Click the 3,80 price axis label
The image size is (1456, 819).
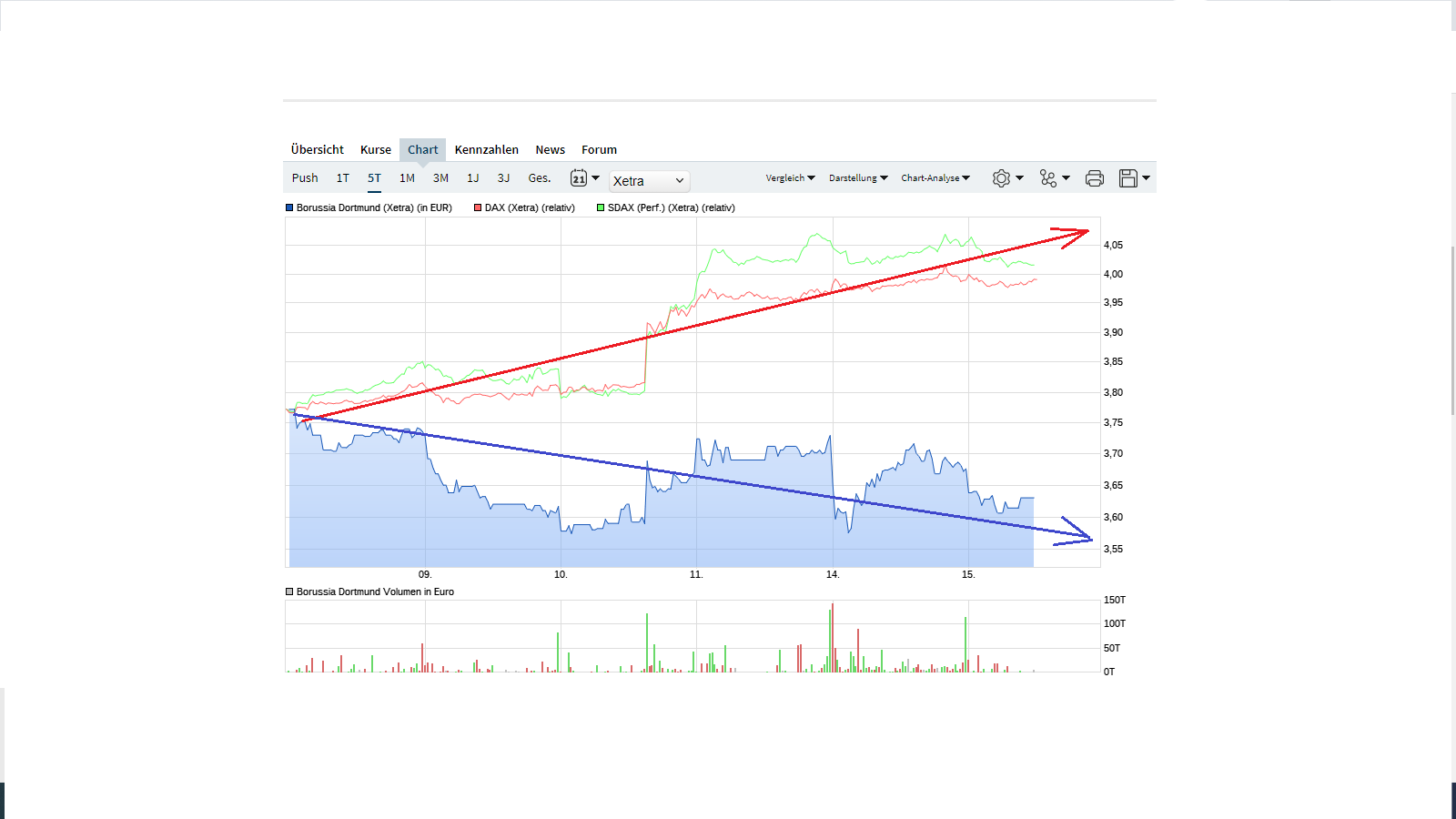tap(1113, 392)
